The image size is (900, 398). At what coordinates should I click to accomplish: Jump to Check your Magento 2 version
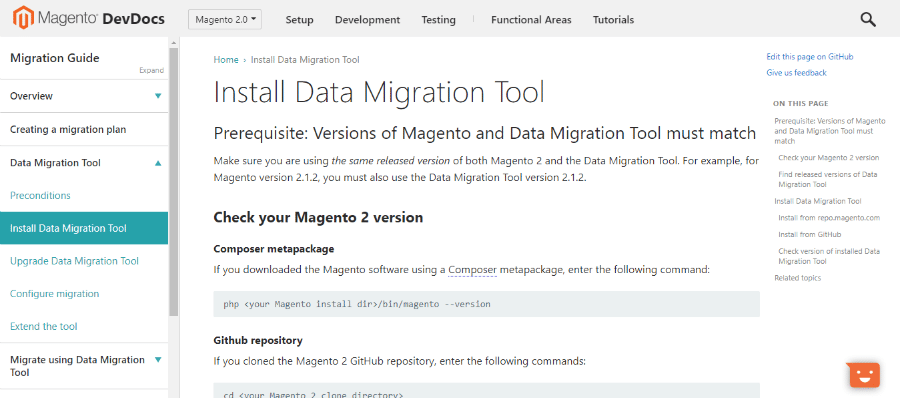click(828, 157)
